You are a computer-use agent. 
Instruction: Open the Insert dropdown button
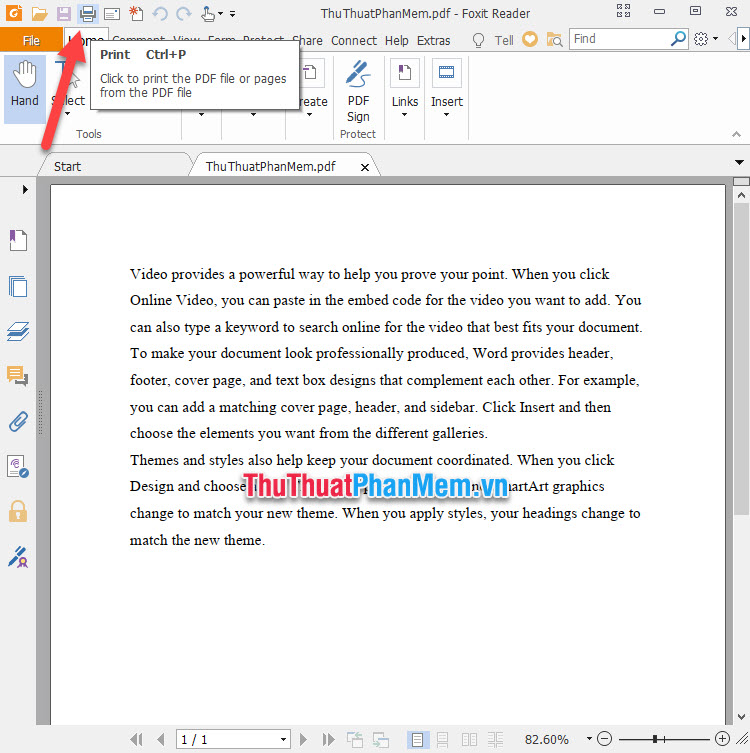pos(447,89)
